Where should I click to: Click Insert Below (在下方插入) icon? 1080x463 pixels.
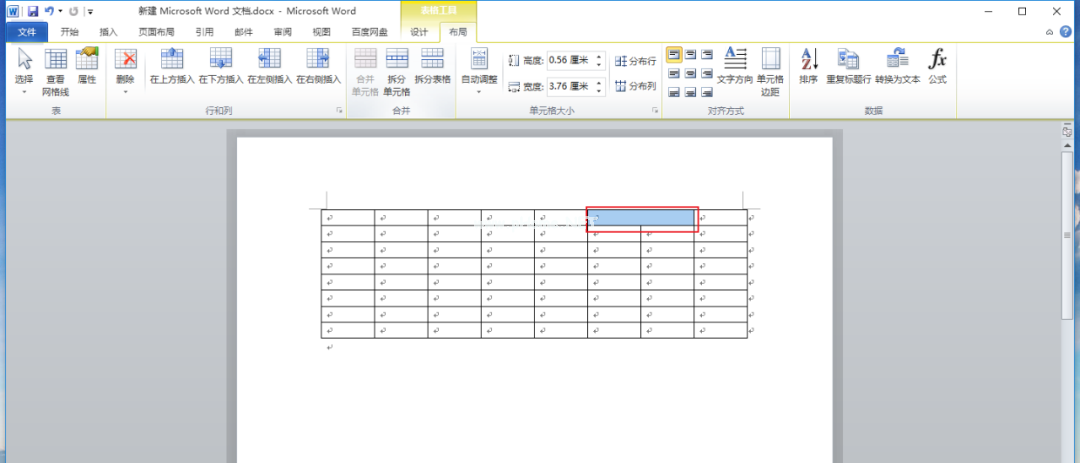pos(221,60)
